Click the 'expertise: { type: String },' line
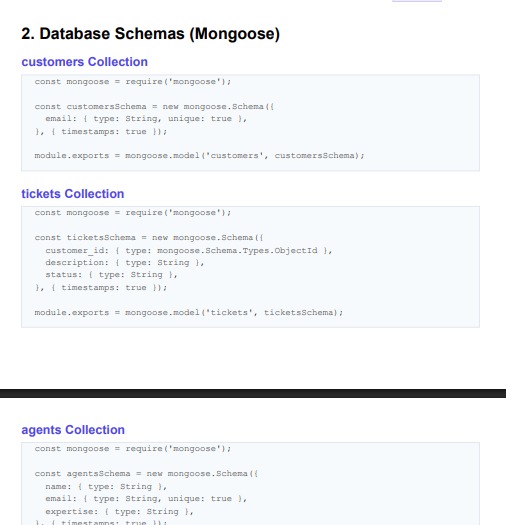The width and height of the screenshot is (506, 525). [x=119, y=512]
